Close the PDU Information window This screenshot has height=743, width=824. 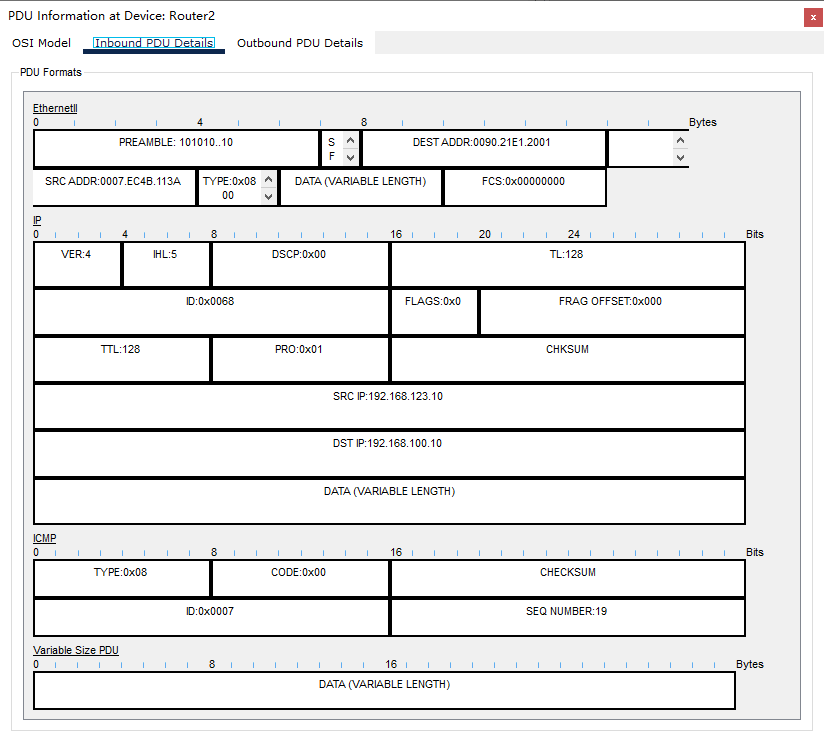[812, 17]
